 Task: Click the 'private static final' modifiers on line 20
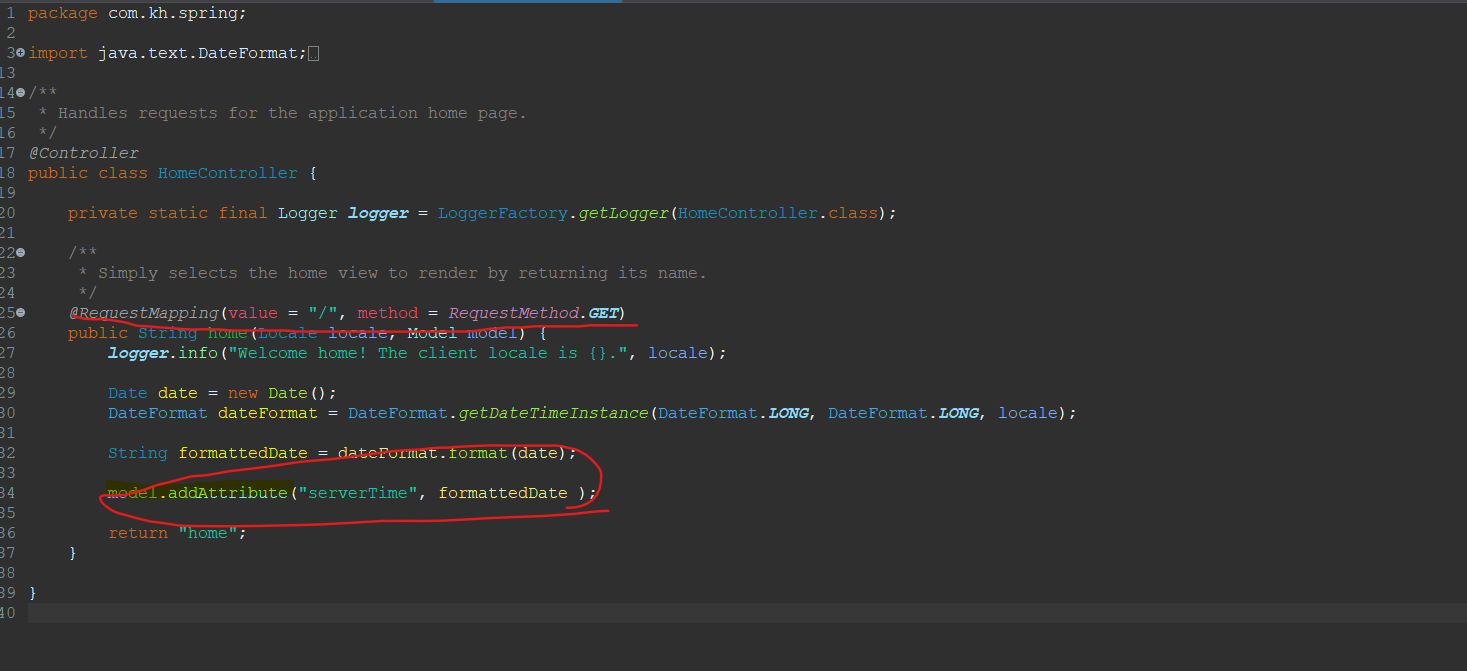167,213
